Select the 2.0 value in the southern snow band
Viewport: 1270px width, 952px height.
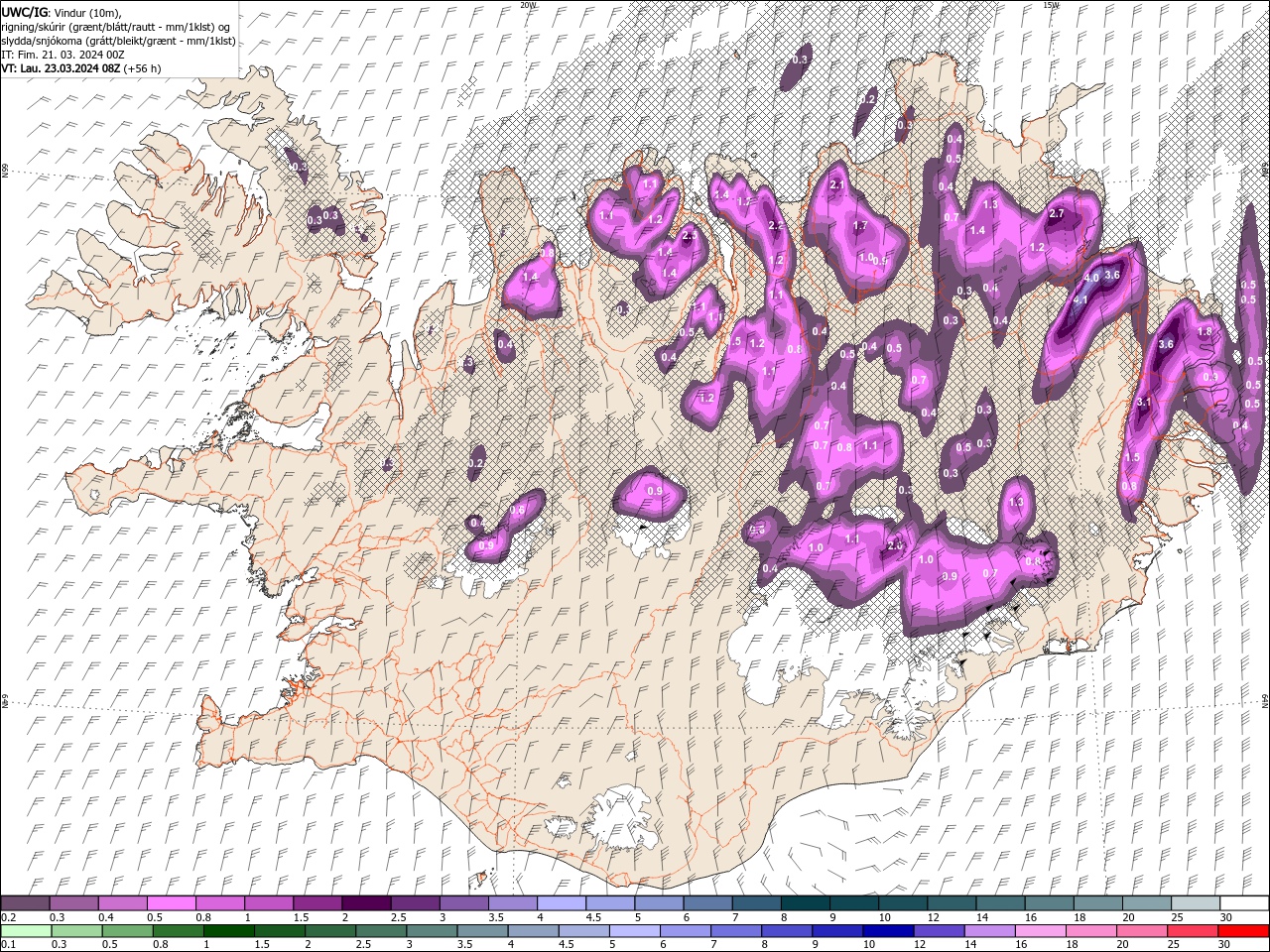click(x=894, y=546)
